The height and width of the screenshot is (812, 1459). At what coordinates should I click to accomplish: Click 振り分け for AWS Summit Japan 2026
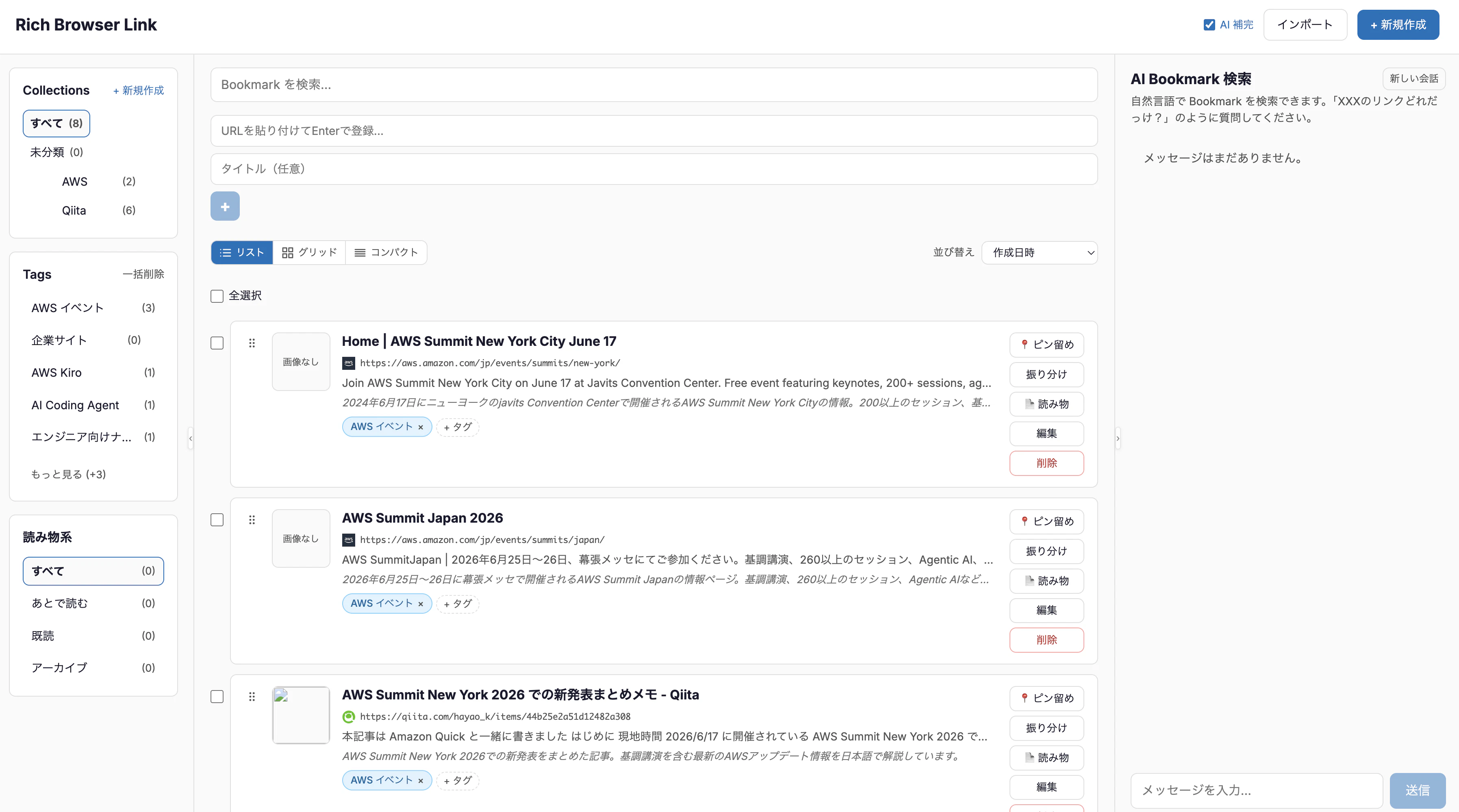[1046, 551]
